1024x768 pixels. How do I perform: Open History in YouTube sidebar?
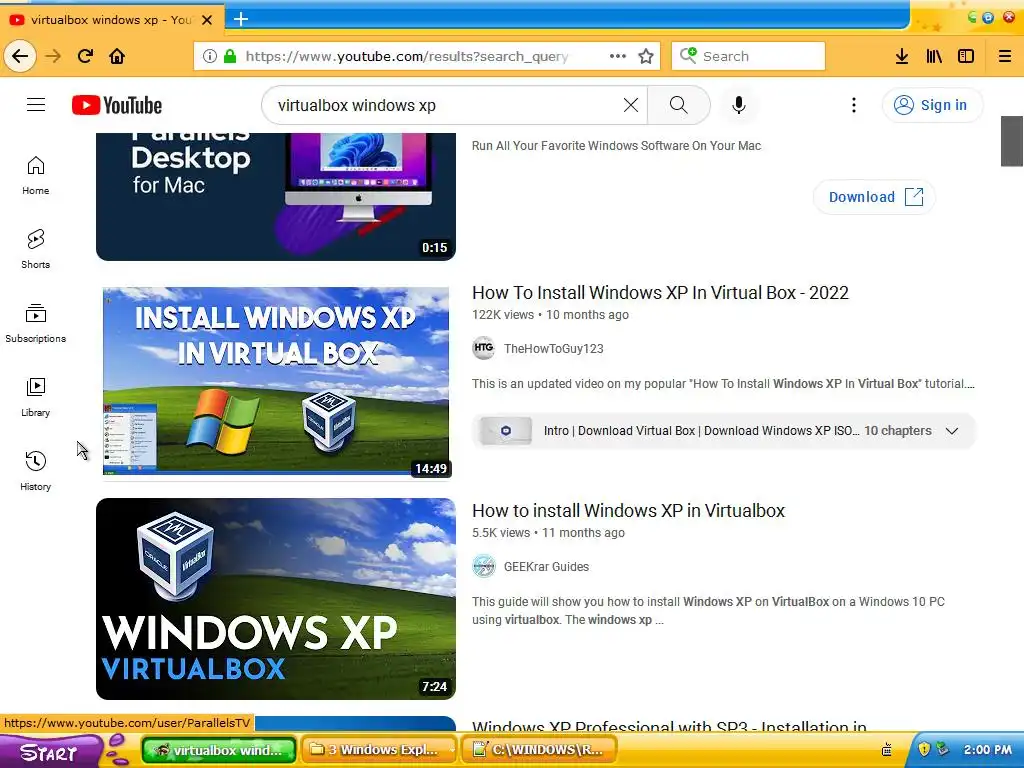click(35, 471)
